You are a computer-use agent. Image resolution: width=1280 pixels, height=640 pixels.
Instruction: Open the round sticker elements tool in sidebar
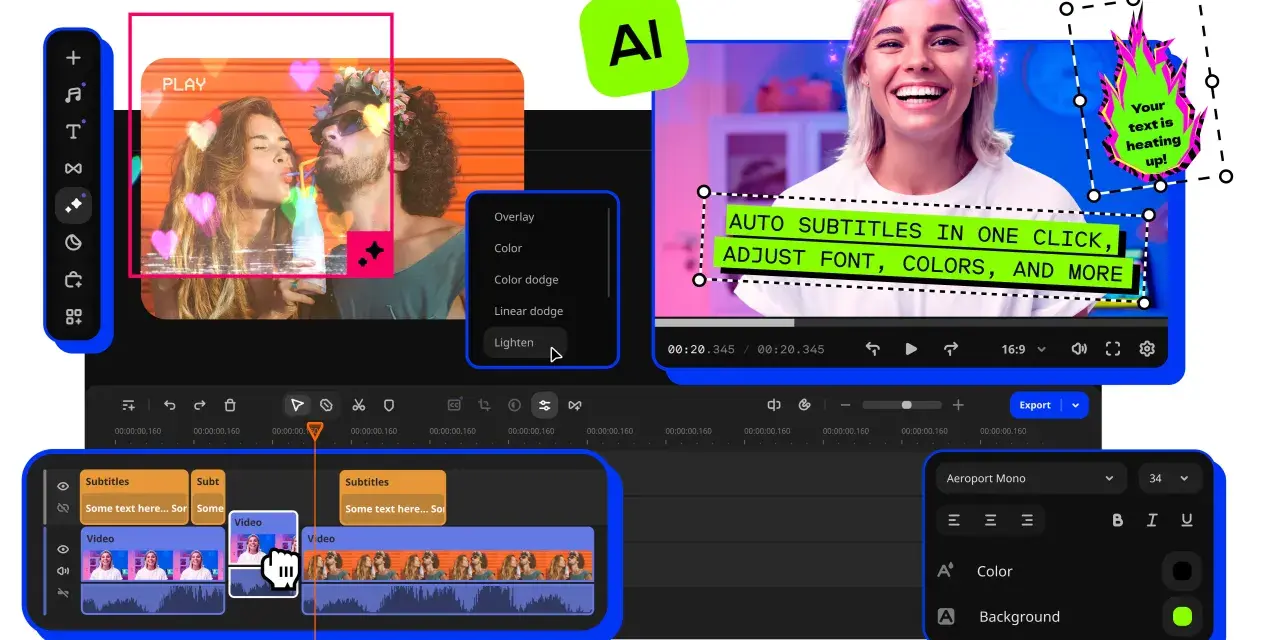[x=73, y=242]
